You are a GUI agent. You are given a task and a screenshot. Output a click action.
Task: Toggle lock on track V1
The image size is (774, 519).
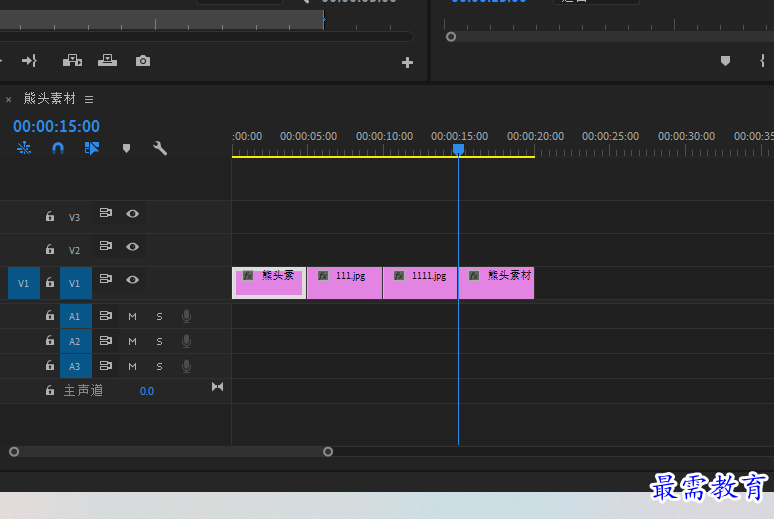click(x=50, y=282)
